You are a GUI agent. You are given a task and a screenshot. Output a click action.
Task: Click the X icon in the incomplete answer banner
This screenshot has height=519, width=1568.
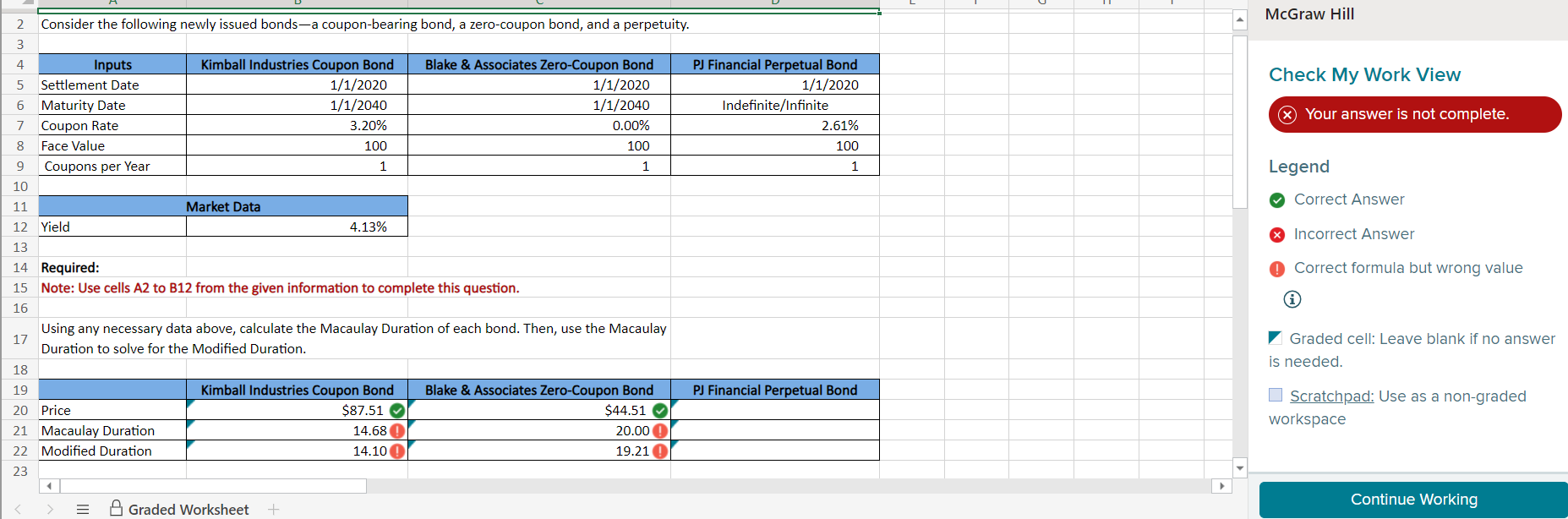(x=1287, y=115)
